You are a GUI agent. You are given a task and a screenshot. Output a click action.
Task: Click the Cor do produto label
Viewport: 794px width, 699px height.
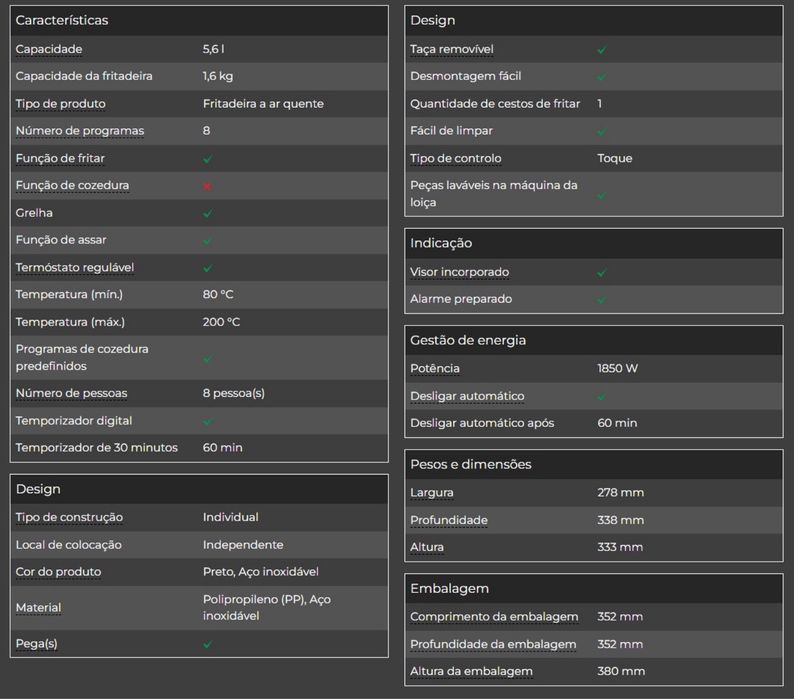point(58,572)
